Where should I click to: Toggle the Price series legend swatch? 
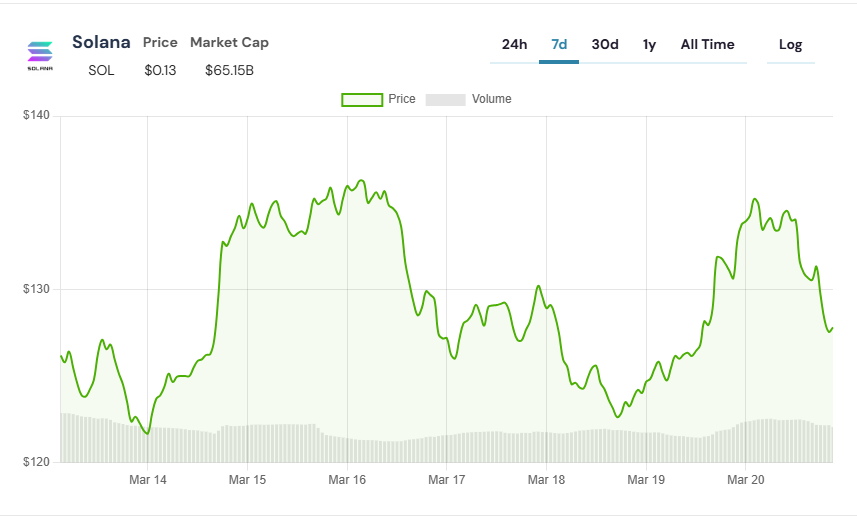tap(362, 99)
